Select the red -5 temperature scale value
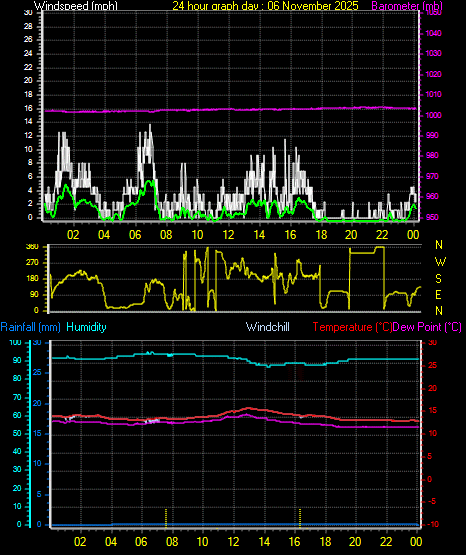 pyautogui.click(x=432, y=502)
